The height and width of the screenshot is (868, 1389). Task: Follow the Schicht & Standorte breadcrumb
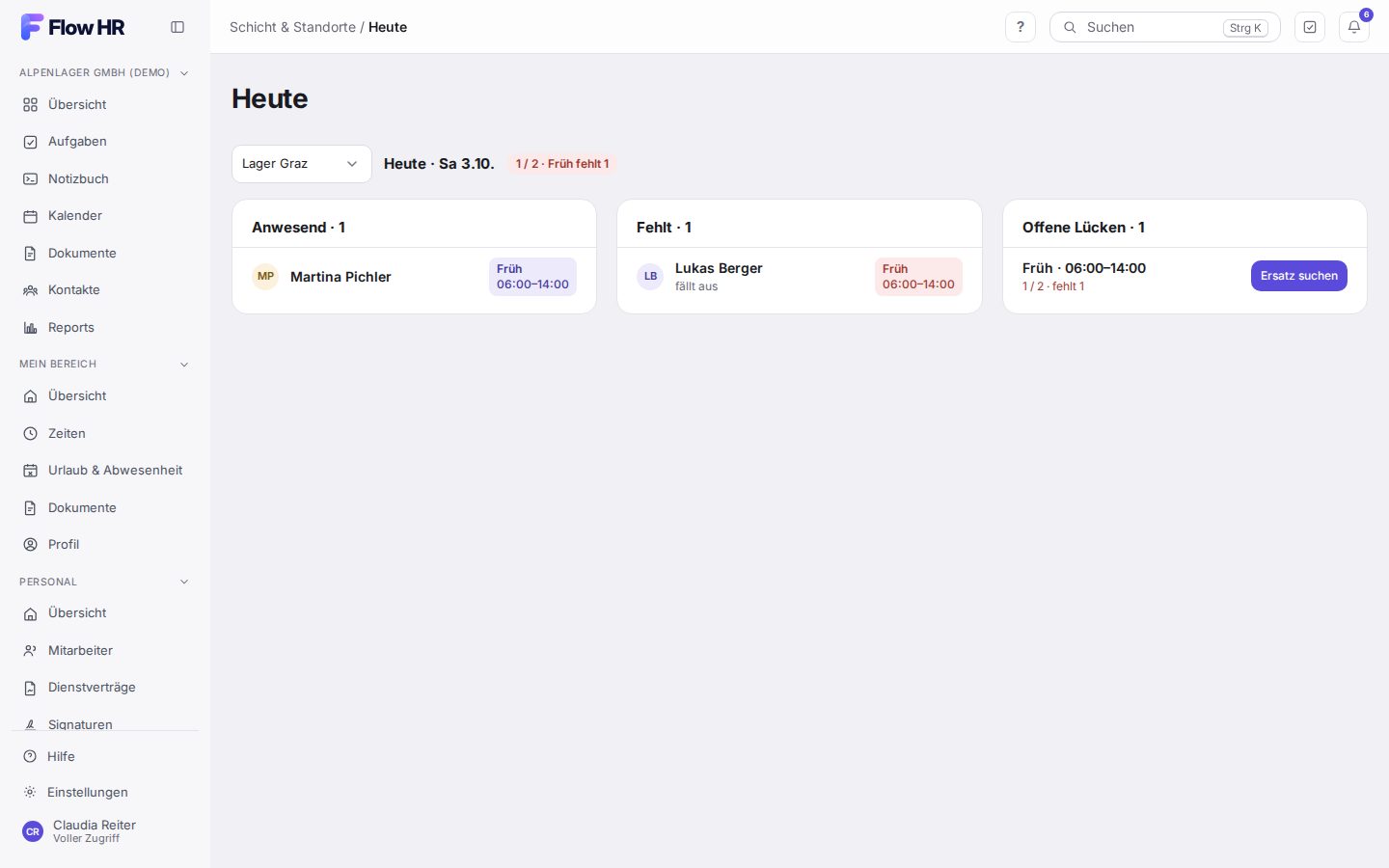pos(292,27)
